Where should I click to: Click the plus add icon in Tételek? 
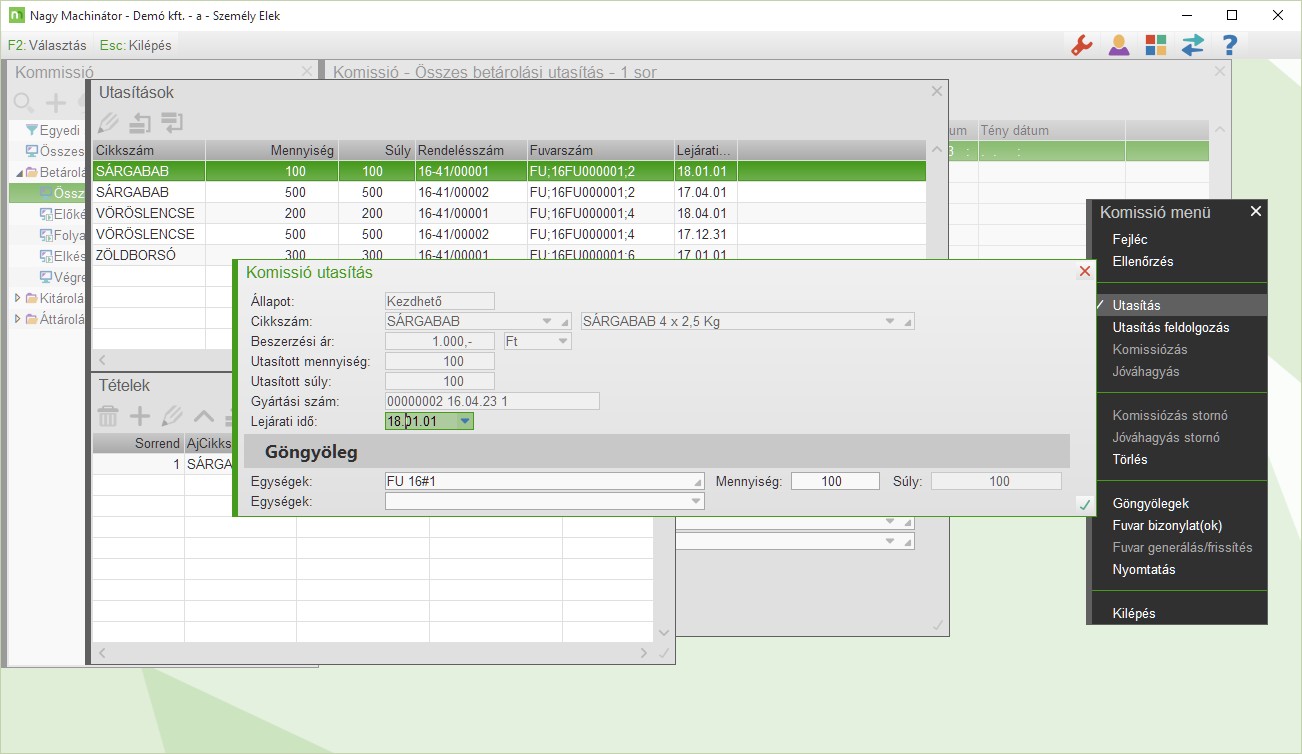[140, 416]
